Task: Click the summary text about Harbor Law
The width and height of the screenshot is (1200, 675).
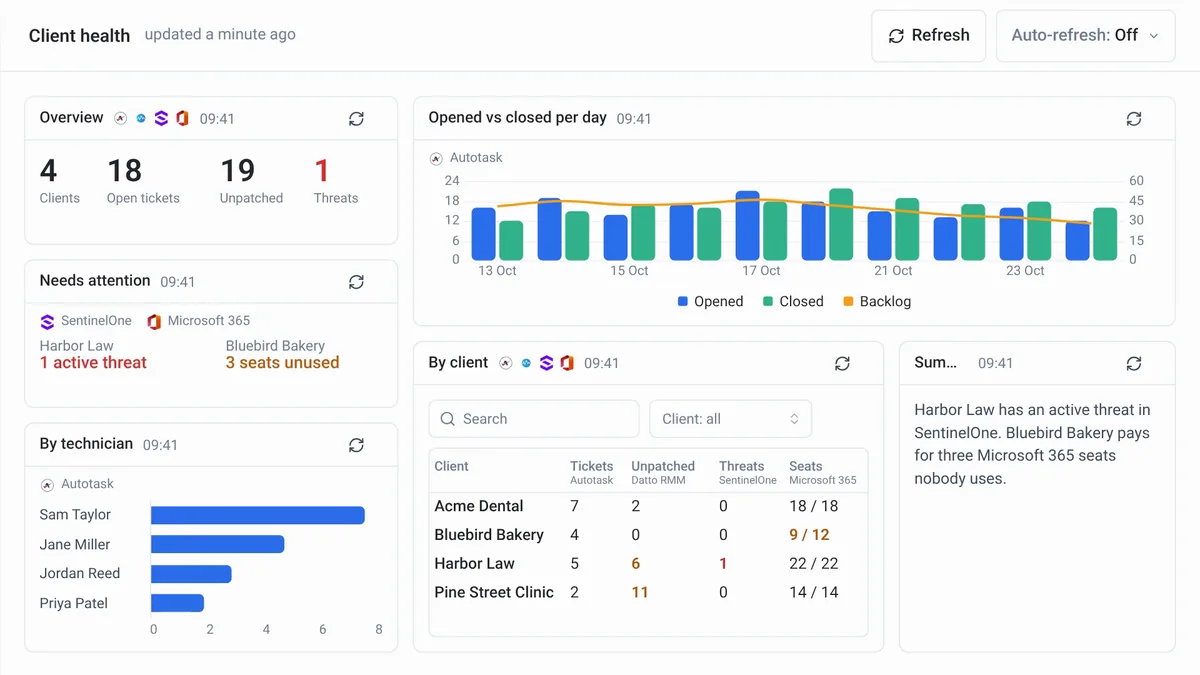Action: [x=1032, y=444]
